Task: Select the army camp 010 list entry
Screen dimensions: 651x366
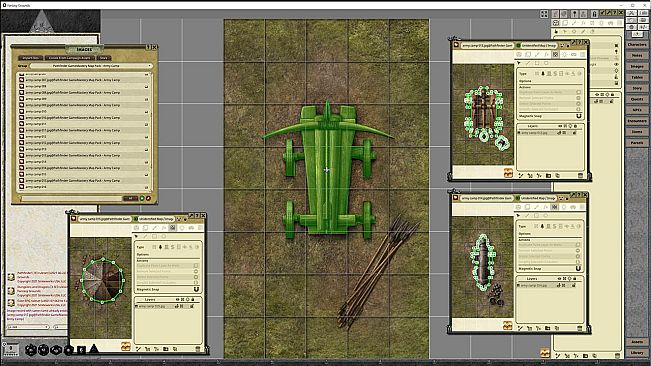Action: click(83, 112)
